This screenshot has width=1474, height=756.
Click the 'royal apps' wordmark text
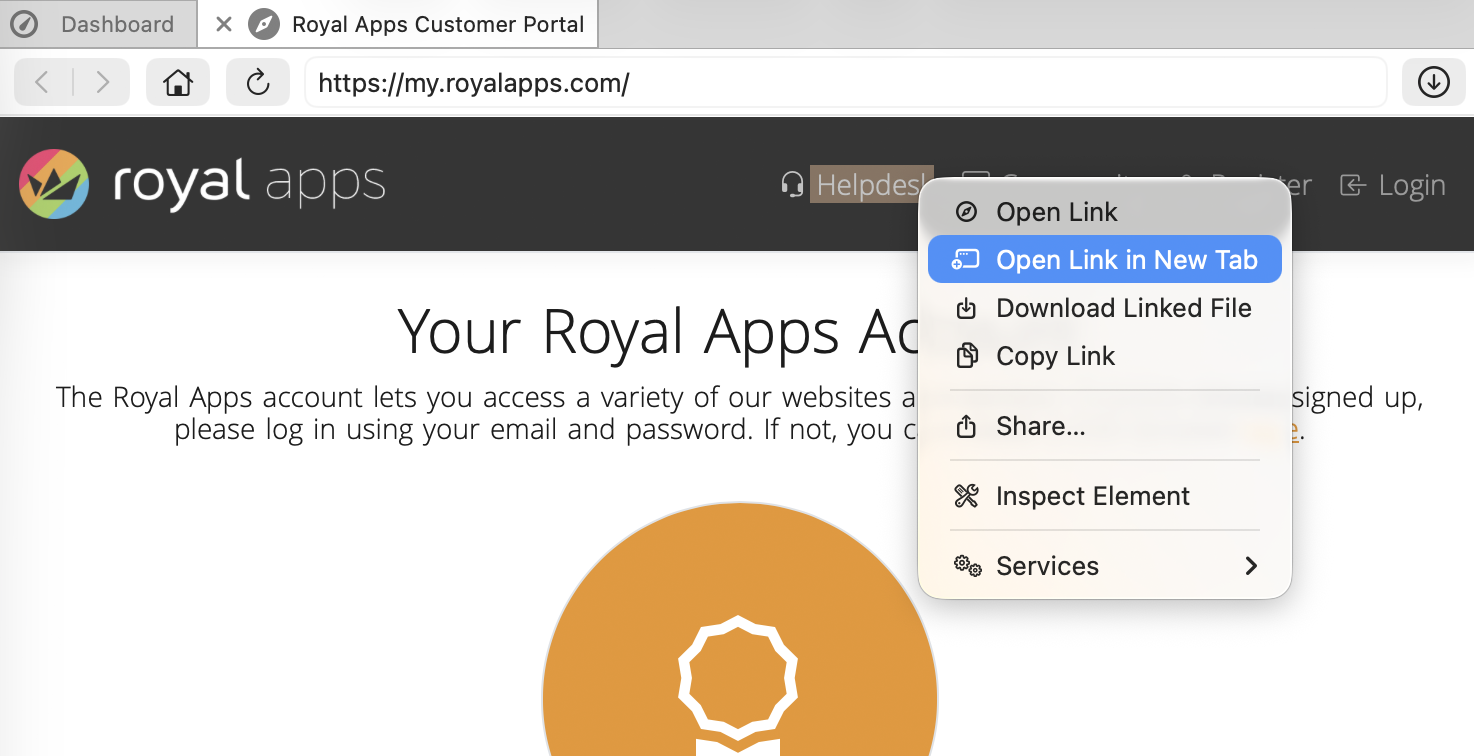click(x=249, y=185)
